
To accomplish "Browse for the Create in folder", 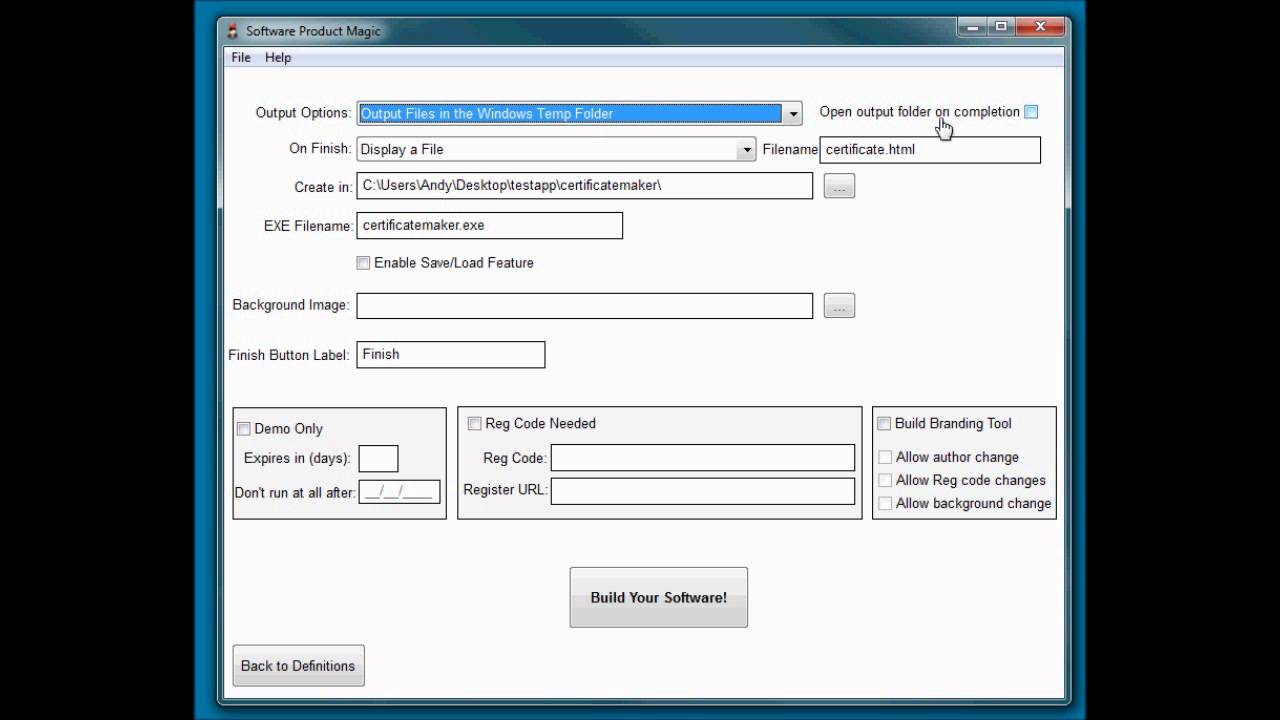I will [839, 186].
